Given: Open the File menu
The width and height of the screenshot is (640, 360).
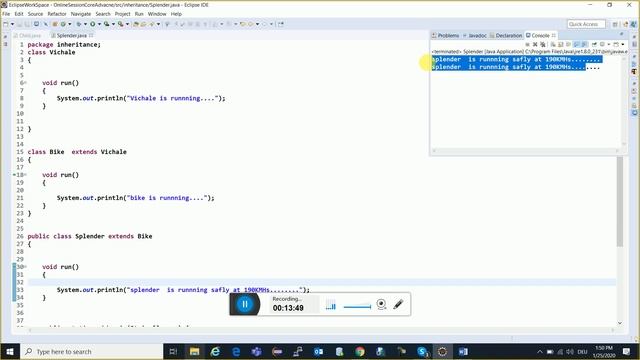Looking at the screenshot, I should tap(6, 14).
